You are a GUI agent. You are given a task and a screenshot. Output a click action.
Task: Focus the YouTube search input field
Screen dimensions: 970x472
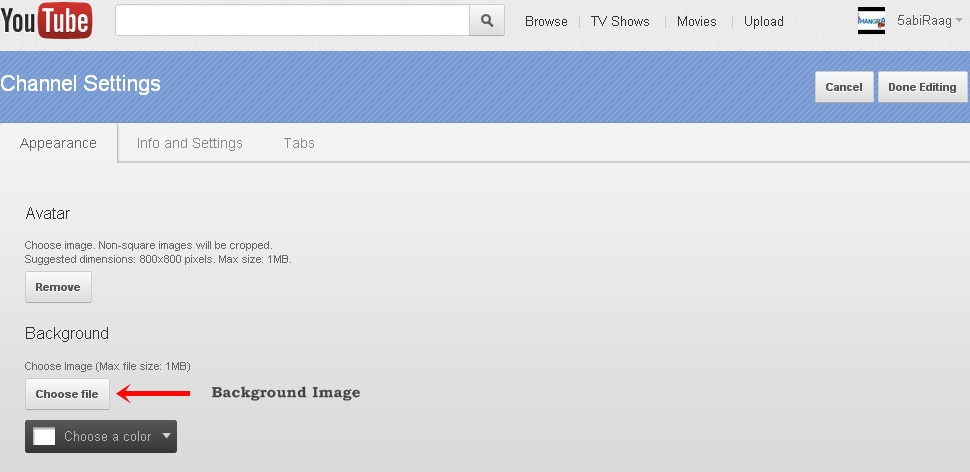click(293, 20)
